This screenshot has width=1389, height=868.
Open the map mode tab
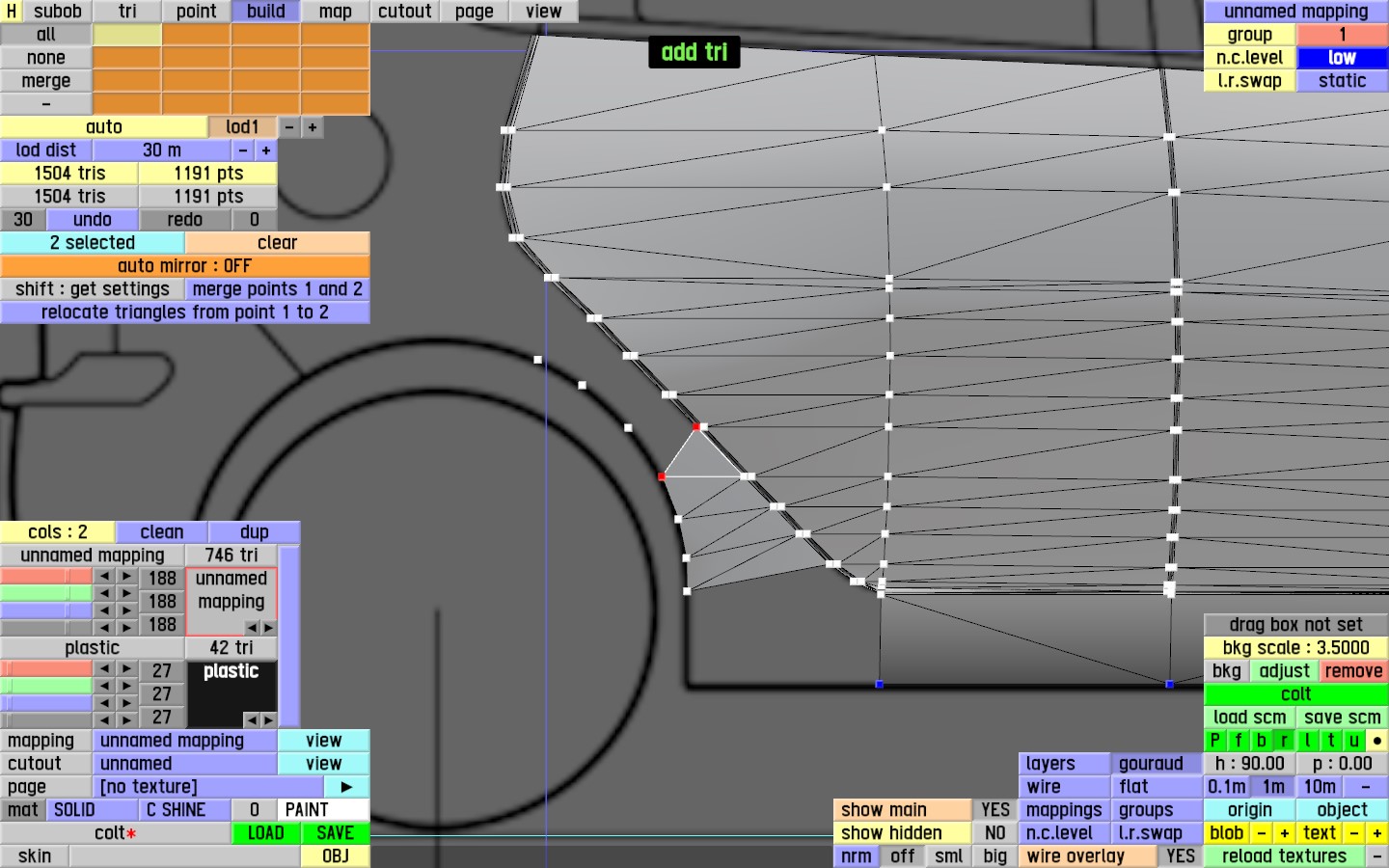tap(336, 12)
